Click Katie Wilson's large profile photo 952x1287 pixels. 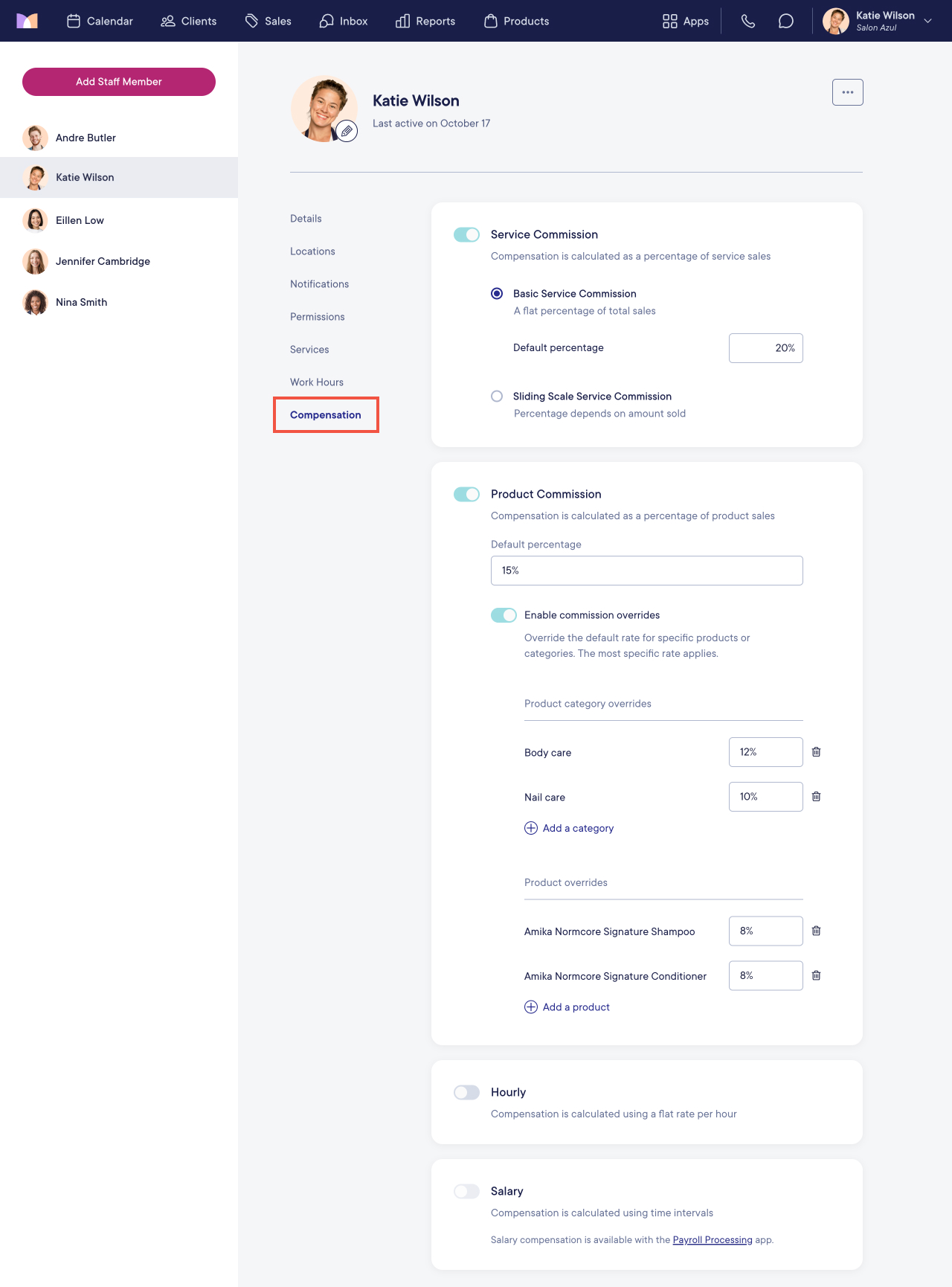click(x=324, y=109)
